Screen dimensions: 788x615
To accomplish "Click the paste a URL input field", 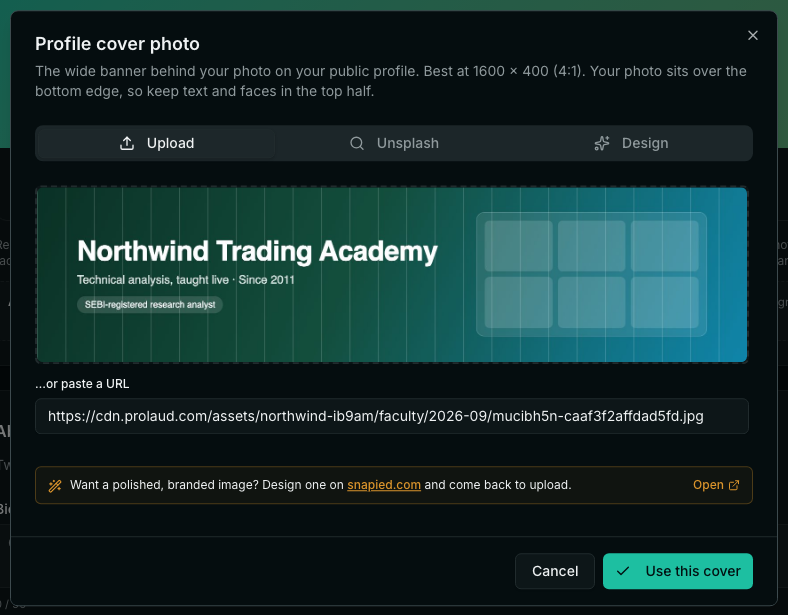I will (392, 416).
